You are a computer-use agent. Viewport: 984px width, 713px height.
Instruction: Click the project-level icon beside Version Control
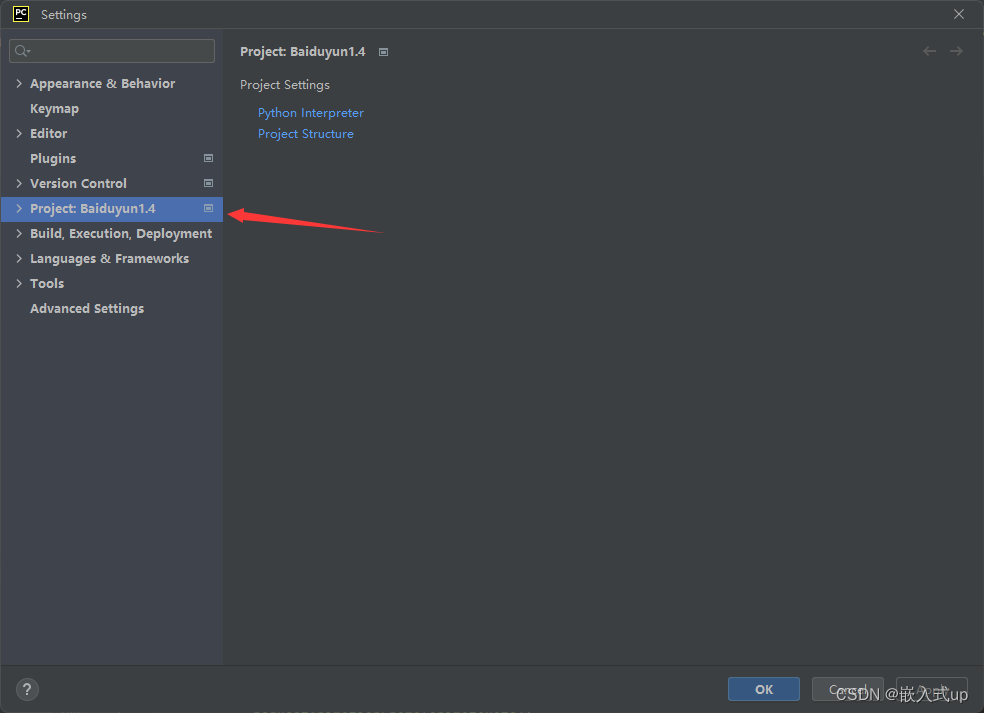pos(208,183)
